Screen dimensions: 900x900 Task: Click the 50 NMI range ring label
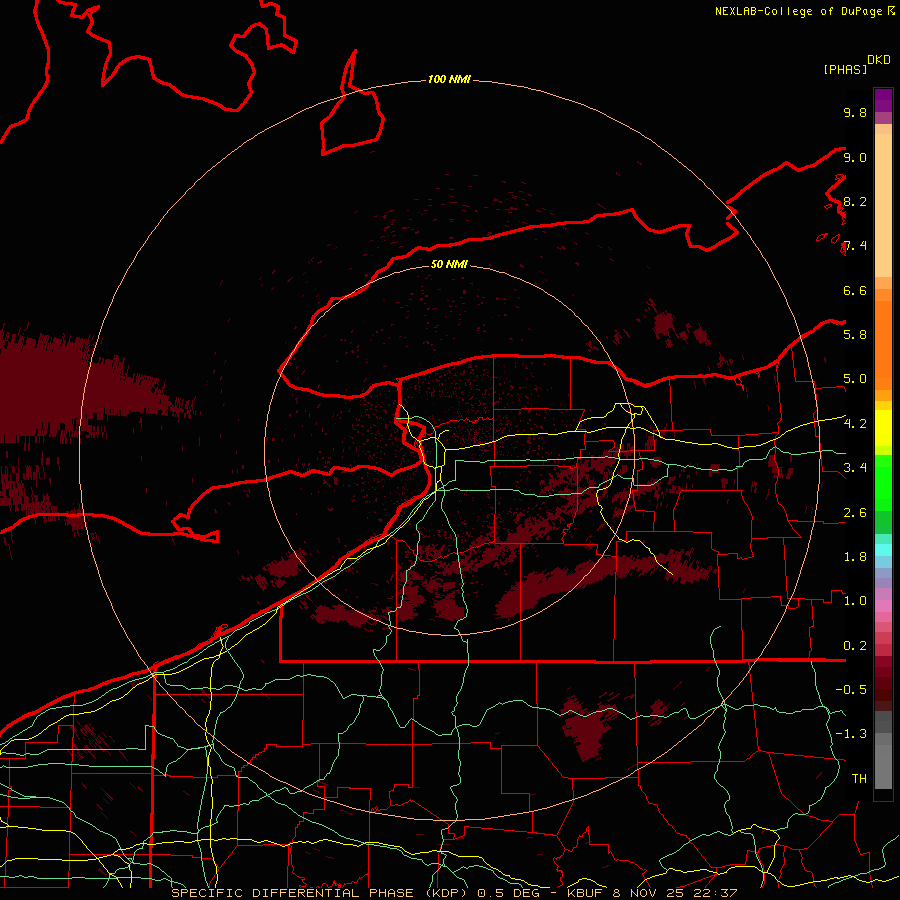[449, 264]
